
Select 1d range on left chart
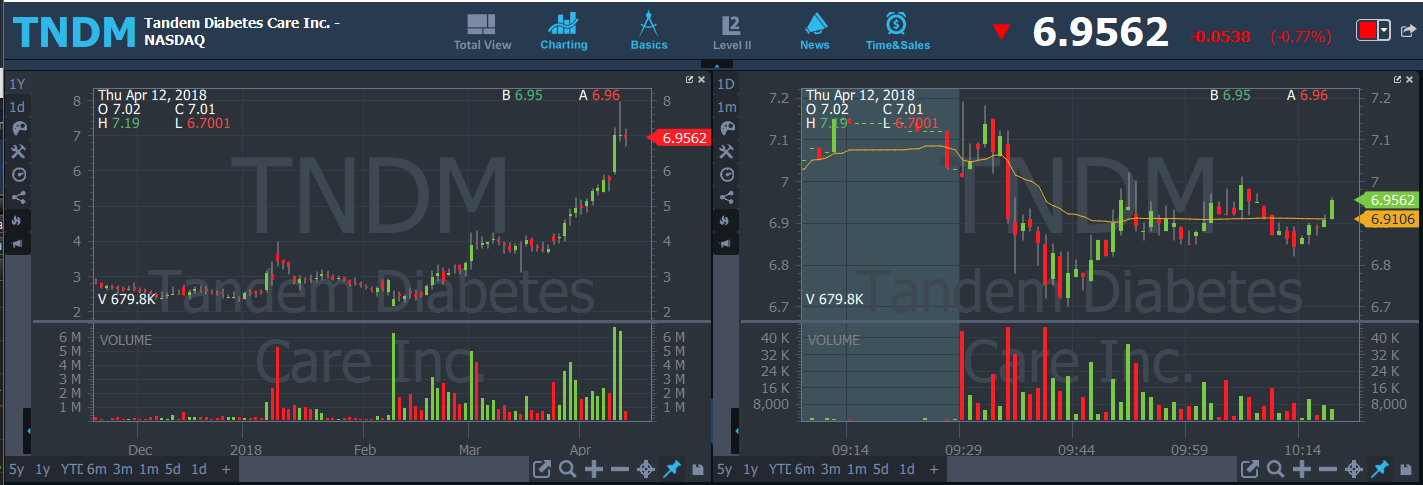click(x=199, y=469)
